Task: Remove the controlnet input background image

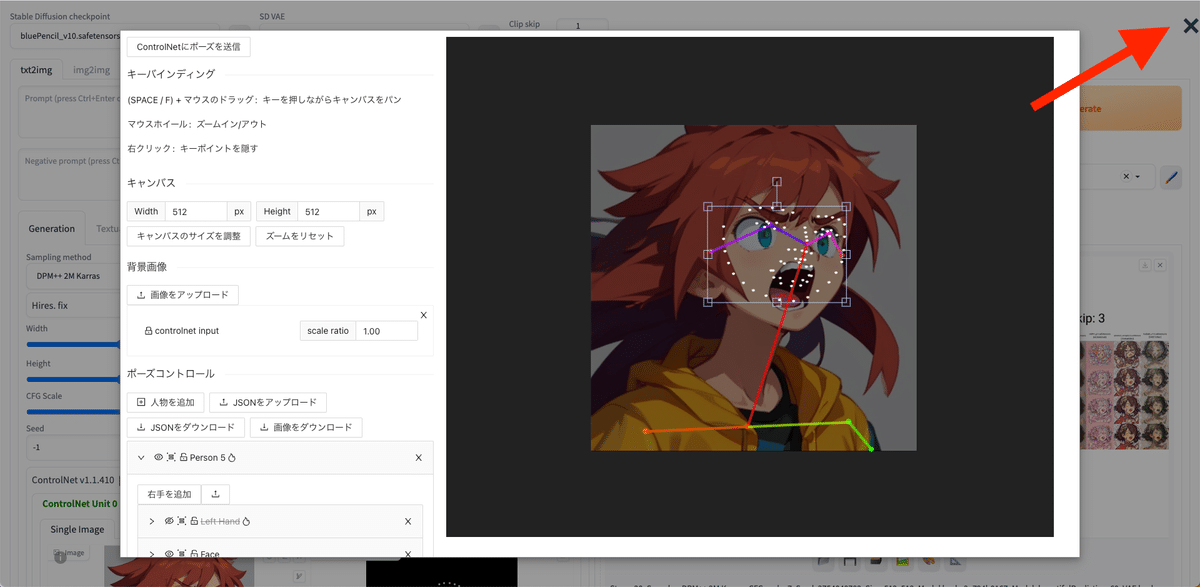Action: click(423, 315)
